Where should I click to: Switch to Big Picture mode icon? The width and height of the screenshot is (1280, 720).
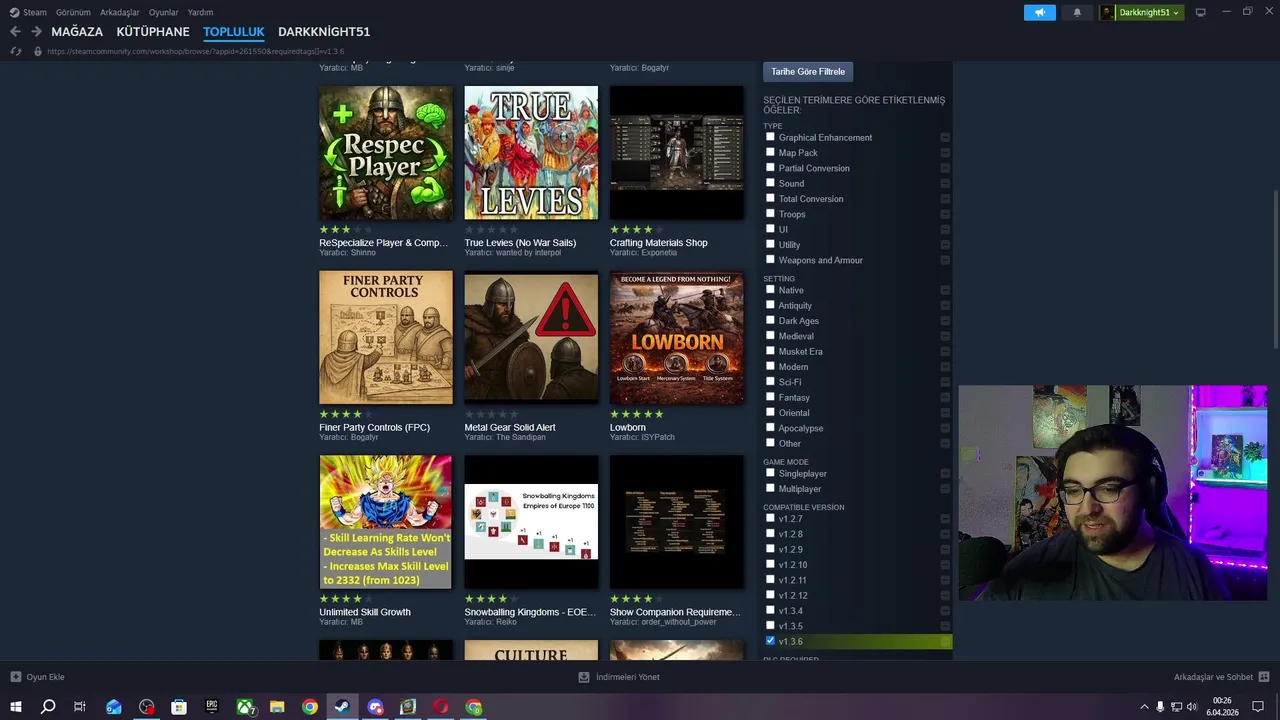[x=1201, y=12]
